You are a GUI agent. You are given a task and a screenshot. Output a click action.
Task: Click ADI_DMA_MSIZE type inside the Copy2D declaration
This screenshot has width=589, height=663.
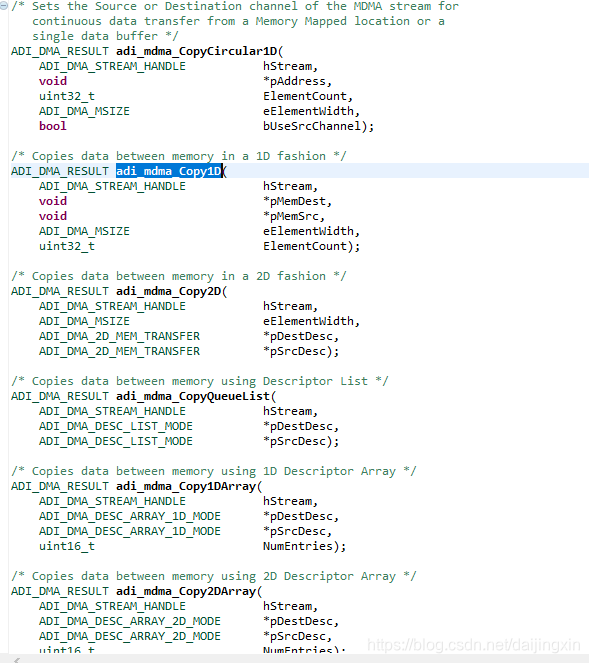(x=84, y=321)
